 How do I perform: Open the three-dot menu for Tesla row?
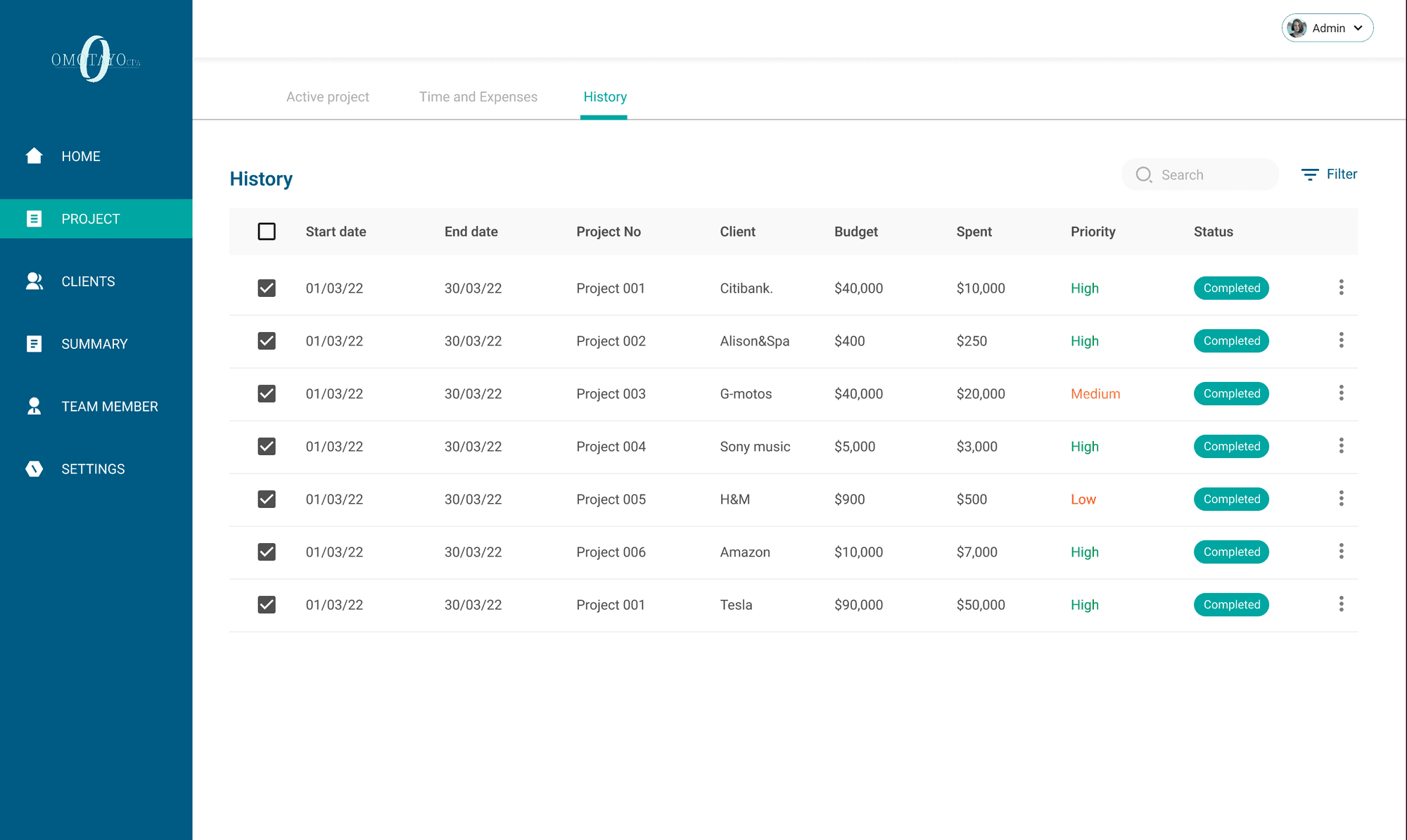pos(1341,604)
